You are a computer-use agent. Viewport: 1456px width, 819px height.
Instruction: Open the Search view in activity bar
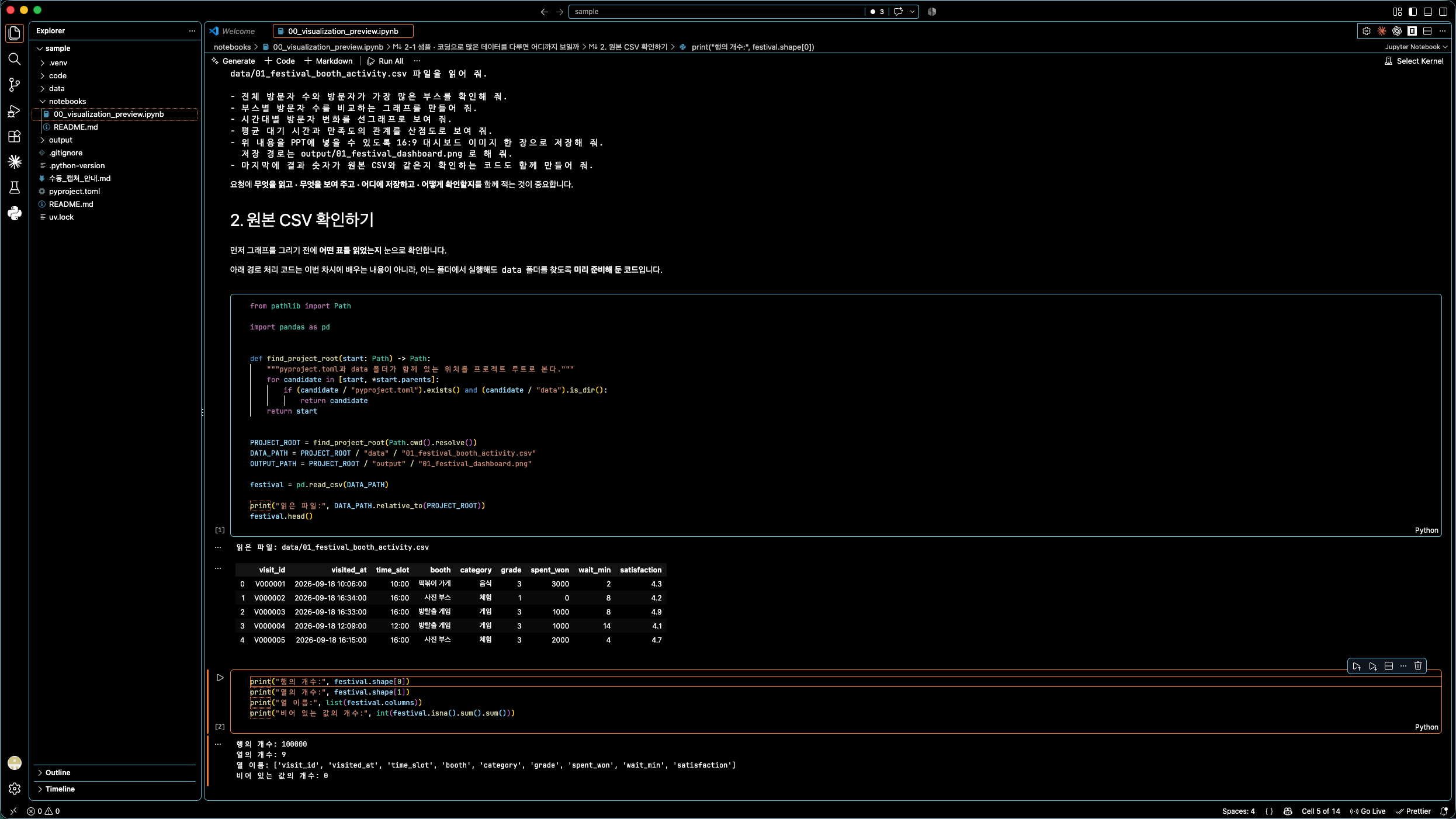[x=15, y=59]
